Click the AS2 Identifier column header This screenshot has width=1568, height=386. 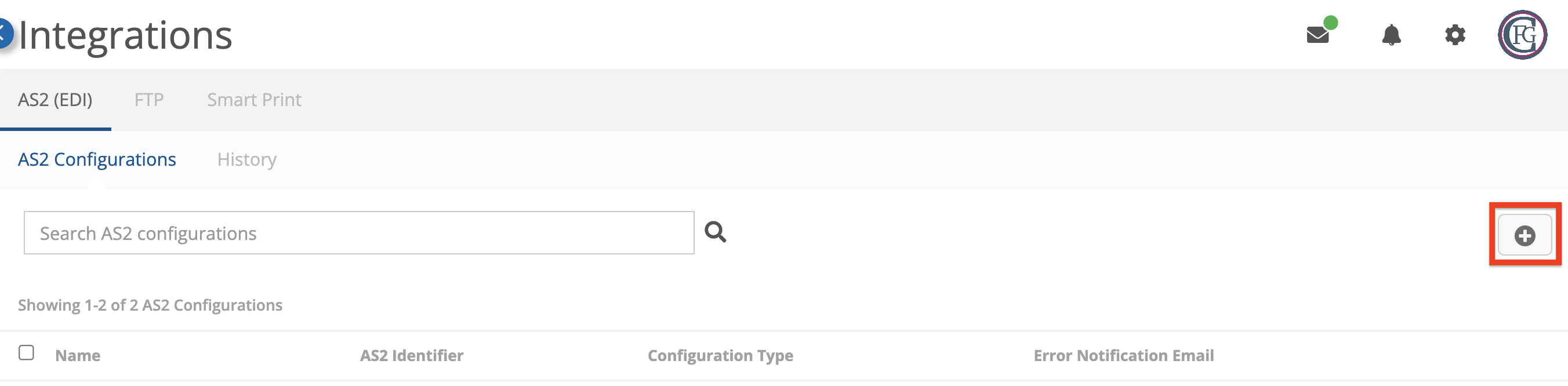click(x=412, y=355)
